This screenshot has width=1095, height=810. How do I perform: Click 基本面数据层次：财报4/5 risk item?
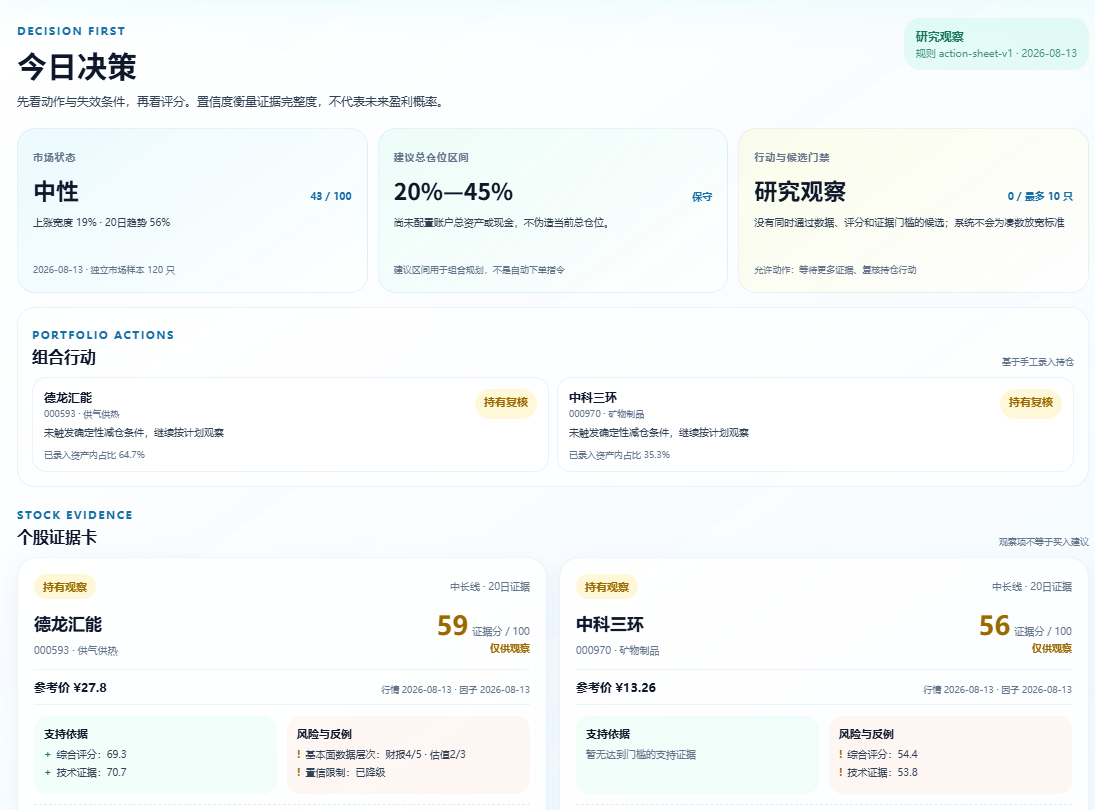[x=381, y=754]
